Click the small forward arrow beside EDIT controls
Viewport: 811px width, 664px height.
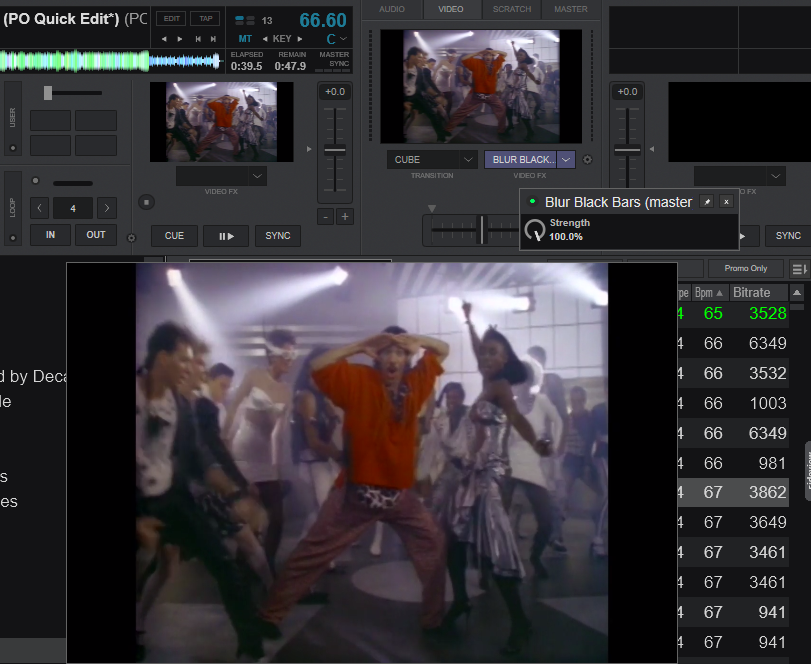pos(179,39)
